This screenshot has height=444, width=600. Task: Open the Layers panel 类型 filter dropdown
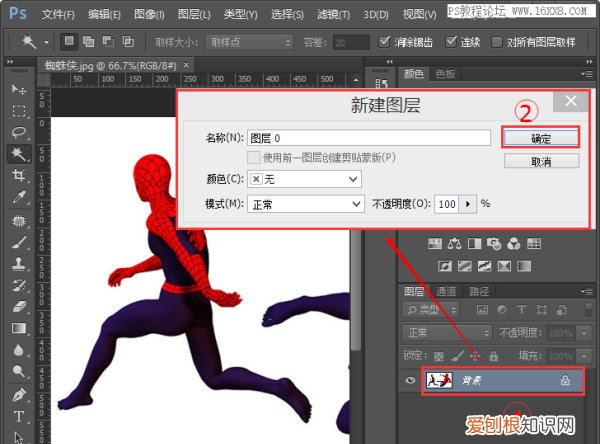click(x=430, y=310)
